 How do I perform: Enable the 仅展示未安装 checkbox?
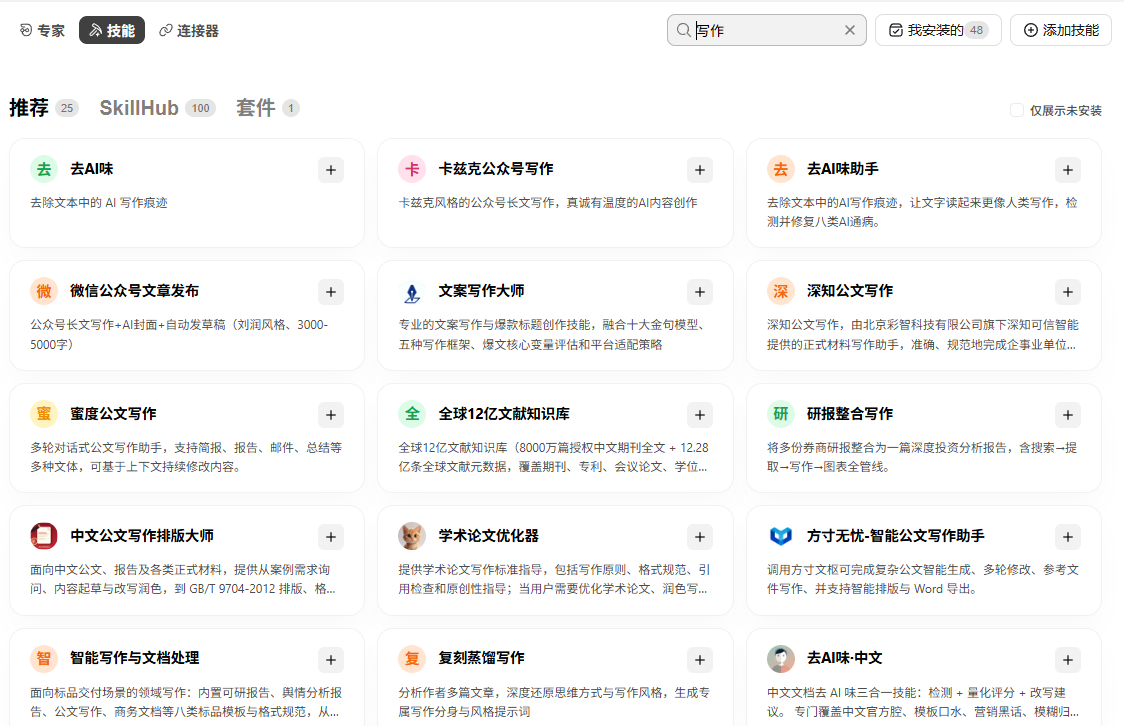tap(1016, 110)
